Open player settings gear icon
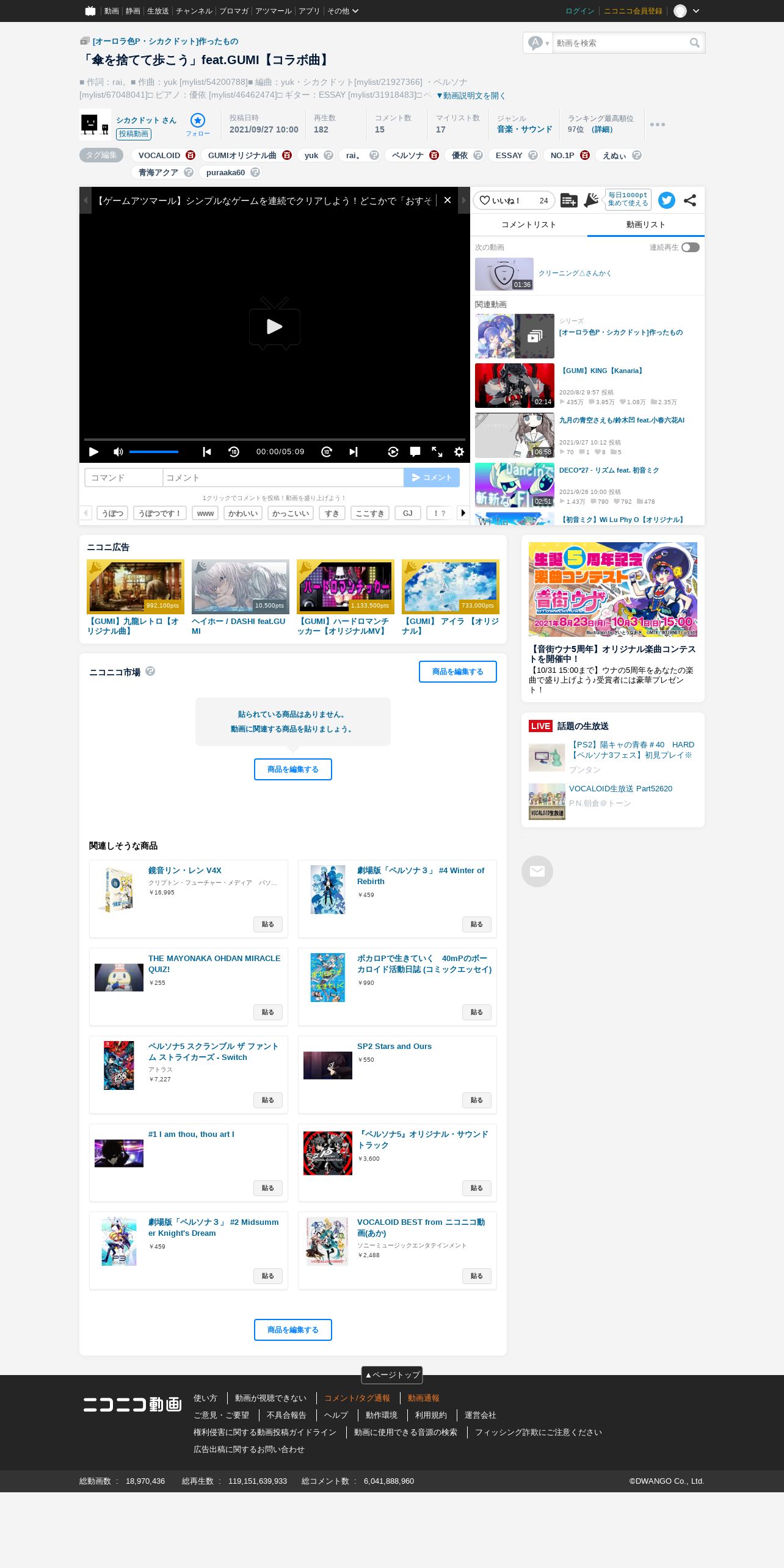 pyautogui.click(x=459, y=452)
